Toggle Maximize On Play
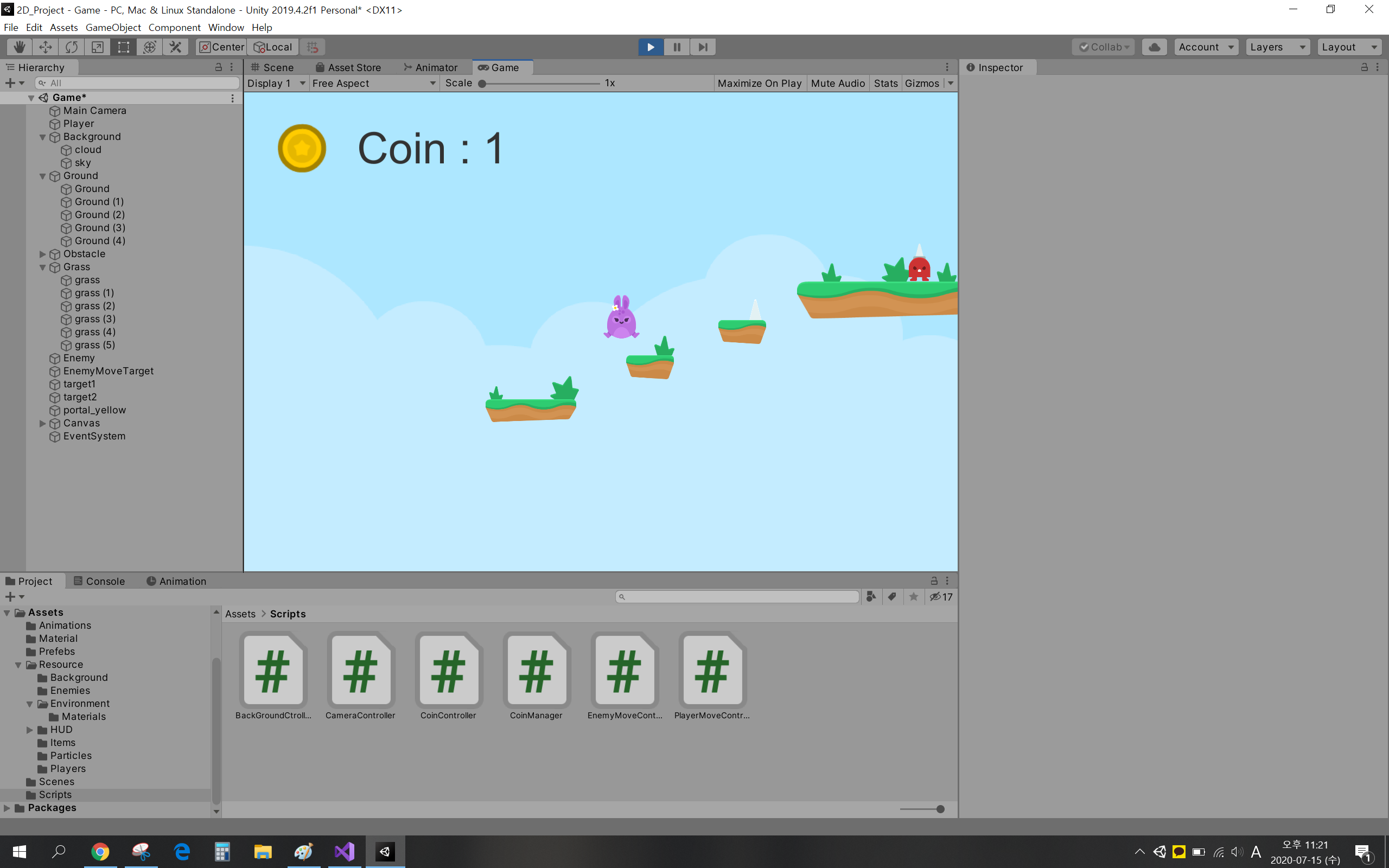Image resolution: width=1389 pixels, height=868 pixels. coord(759,83)
